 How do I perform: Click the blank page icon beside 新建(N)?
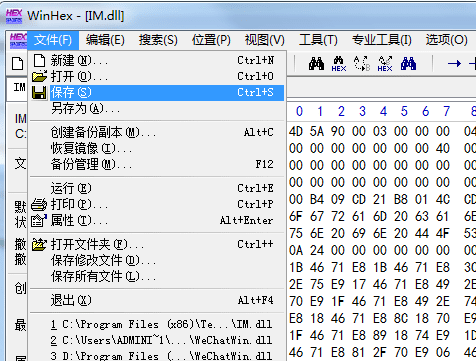(39, 60)
